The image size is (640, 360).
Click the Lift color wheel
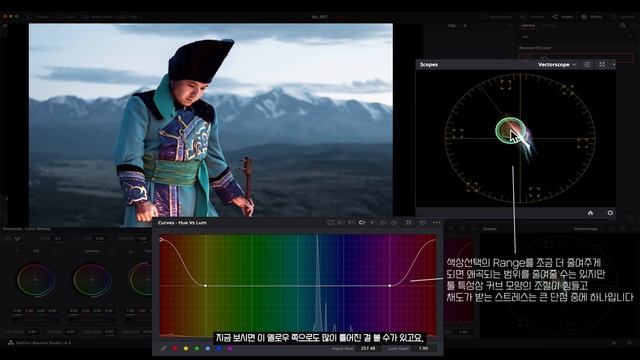coord(36,280)
